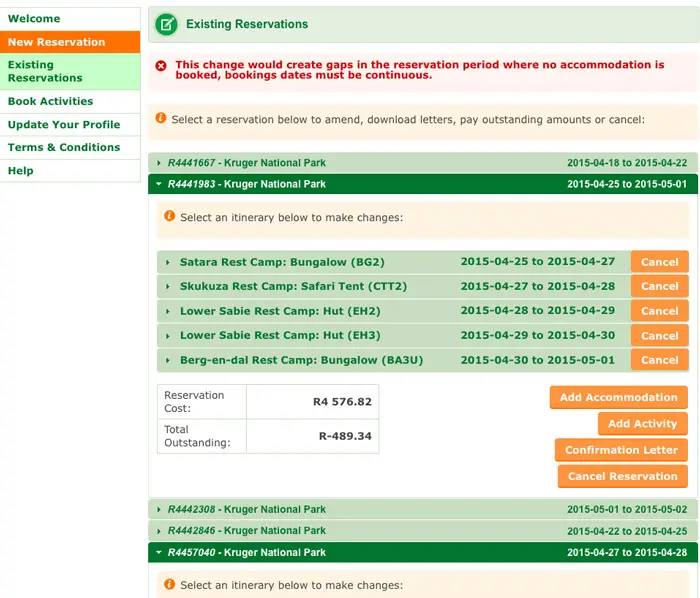Open the Book Activities menu item
Image resolution: width=700 pixels, height=598 pixels.
click(70, 101)
